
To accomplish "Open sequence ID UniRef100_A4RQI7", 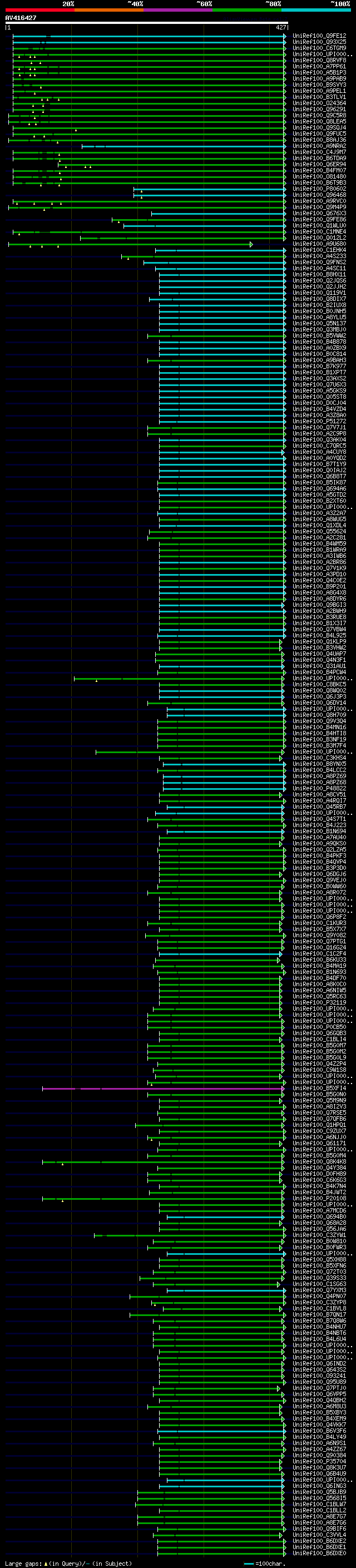I will tap(319, 801).
